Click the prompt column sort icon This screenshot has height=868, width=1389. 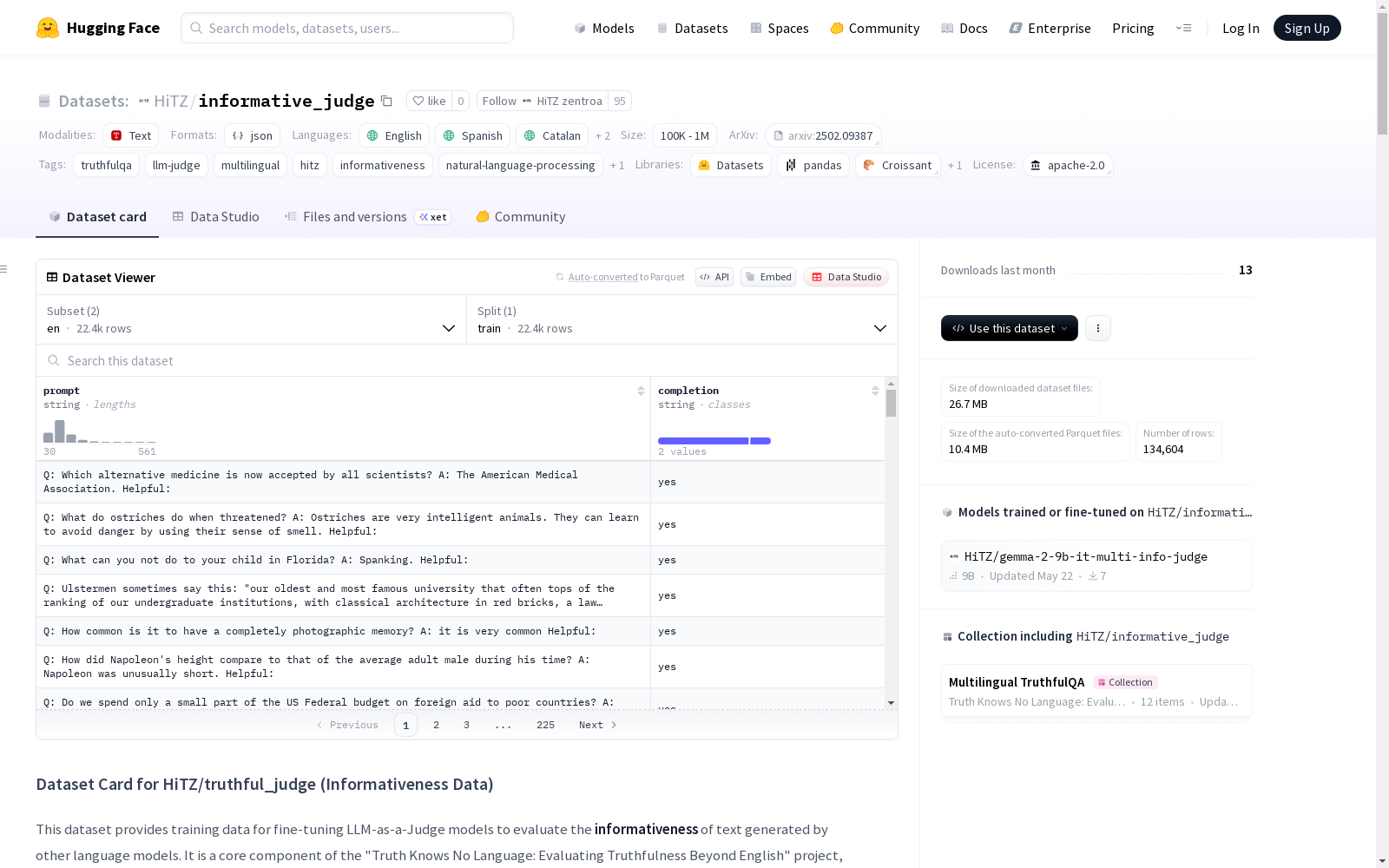pyautogui.click(x=641, y=391)
